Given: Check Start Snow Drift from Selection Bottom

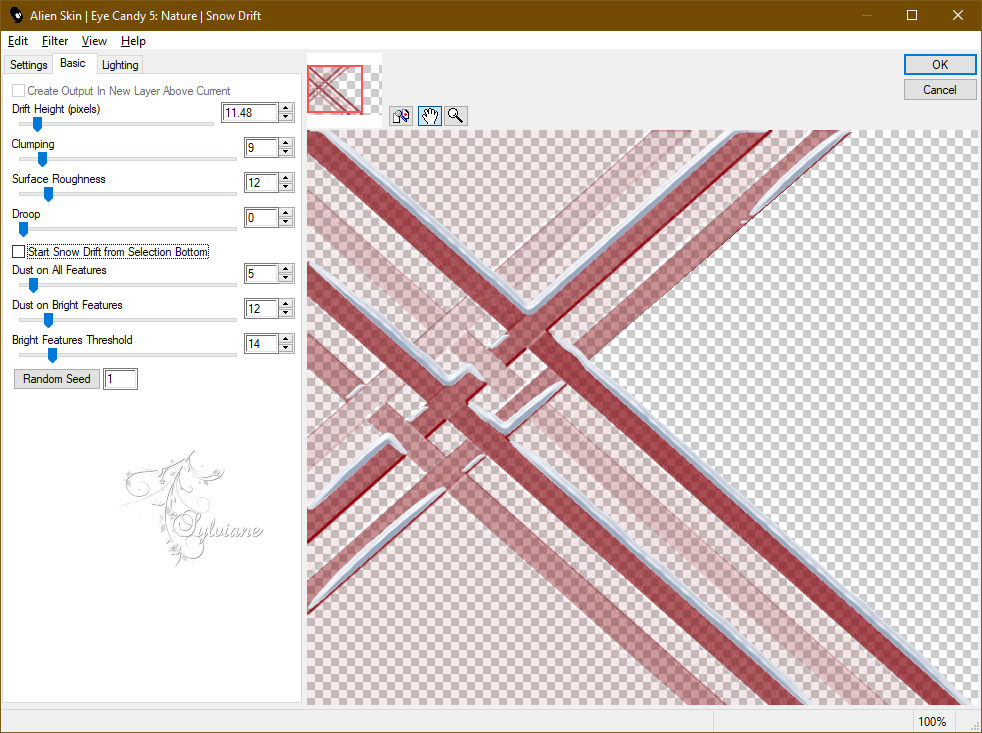Looking at the screenshot, I should (x=19, y=252).
